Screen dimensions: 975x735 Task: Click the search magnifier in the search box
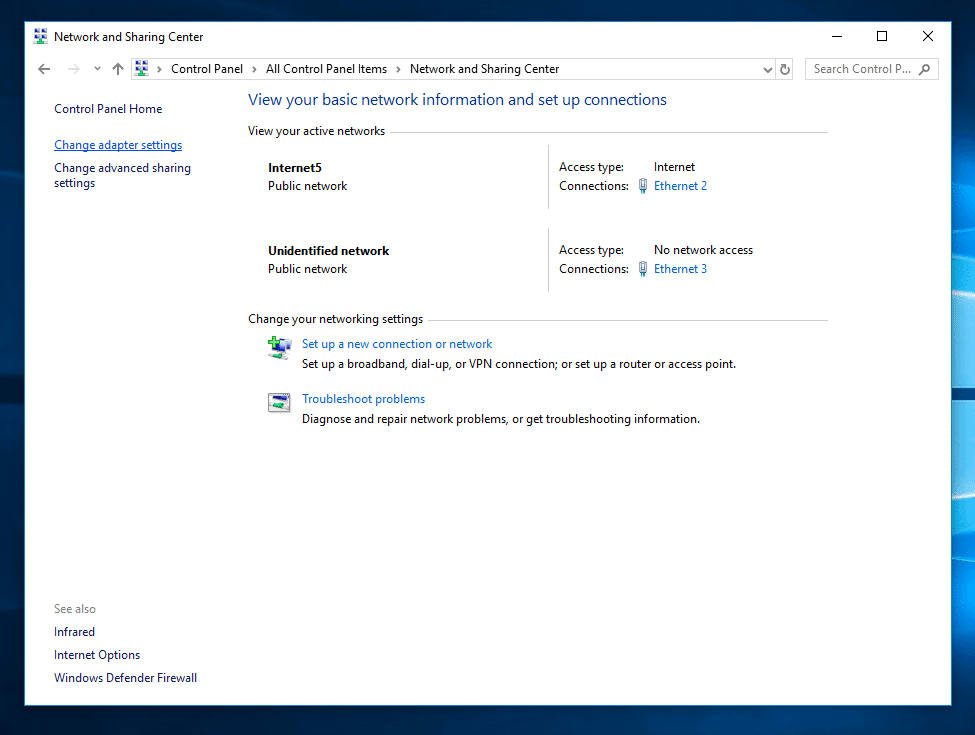point(925,68)
